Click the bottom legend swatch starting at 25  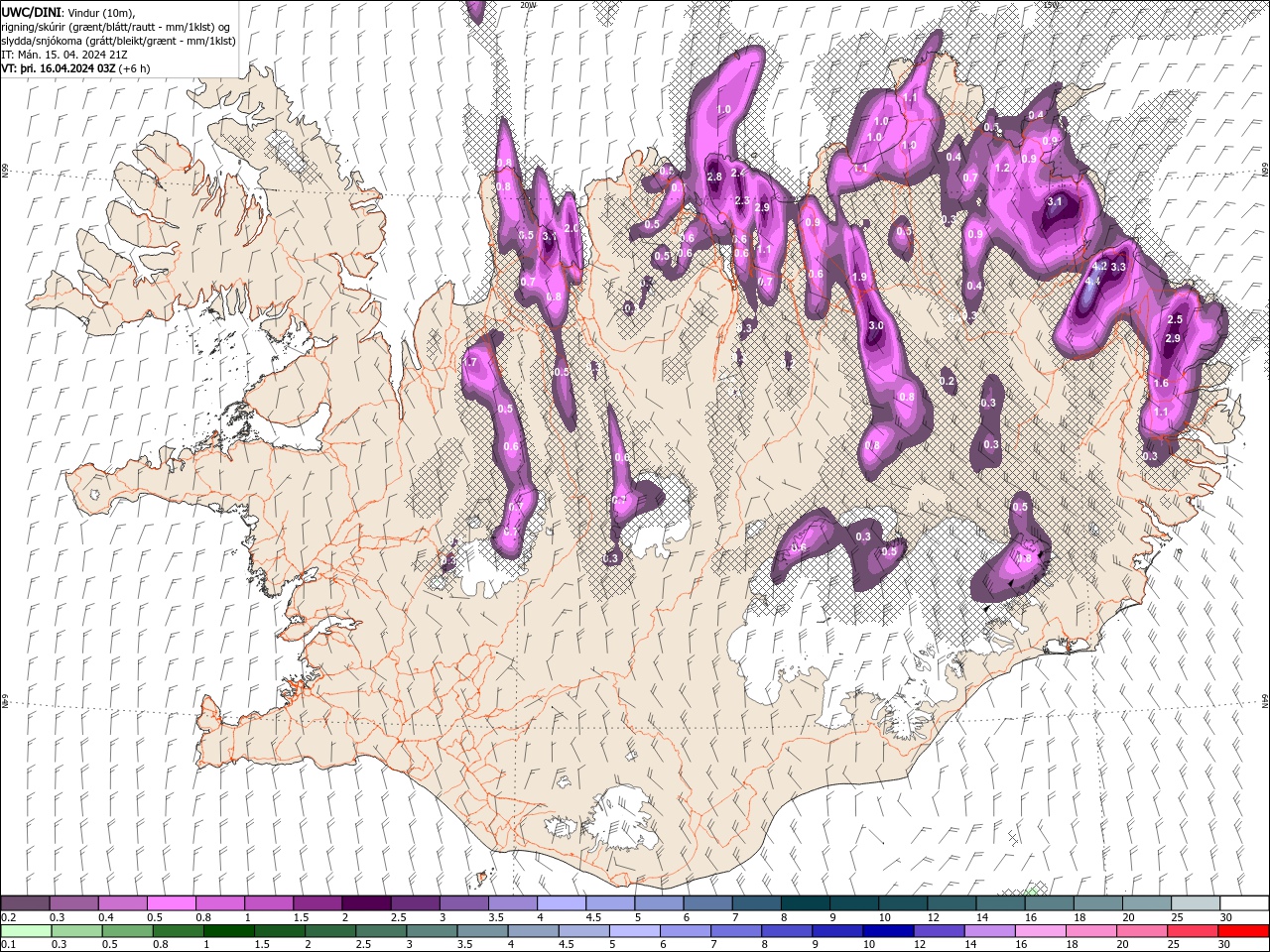1194,930
